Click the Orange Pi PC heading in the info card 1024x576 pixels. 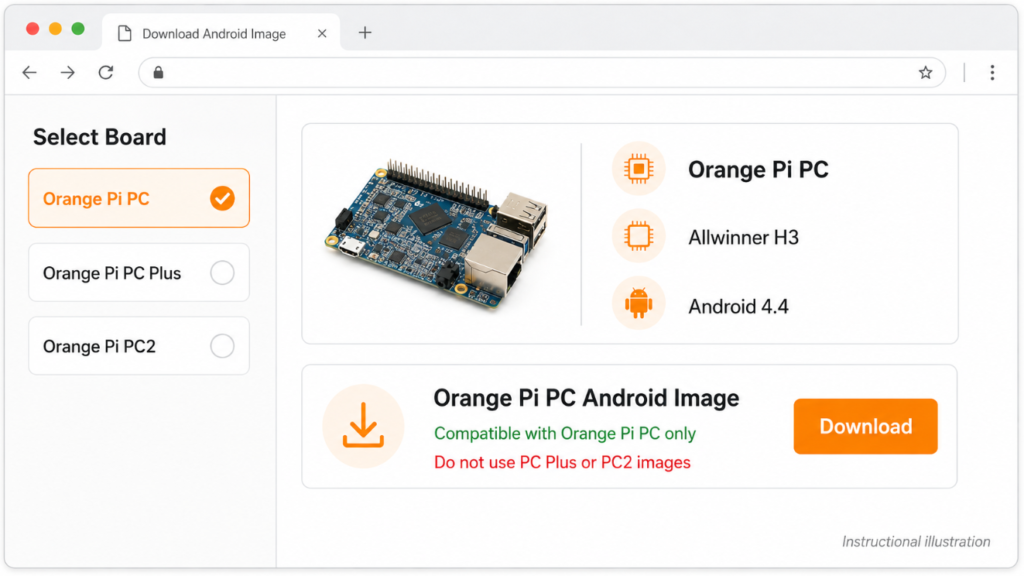point(758,170)
